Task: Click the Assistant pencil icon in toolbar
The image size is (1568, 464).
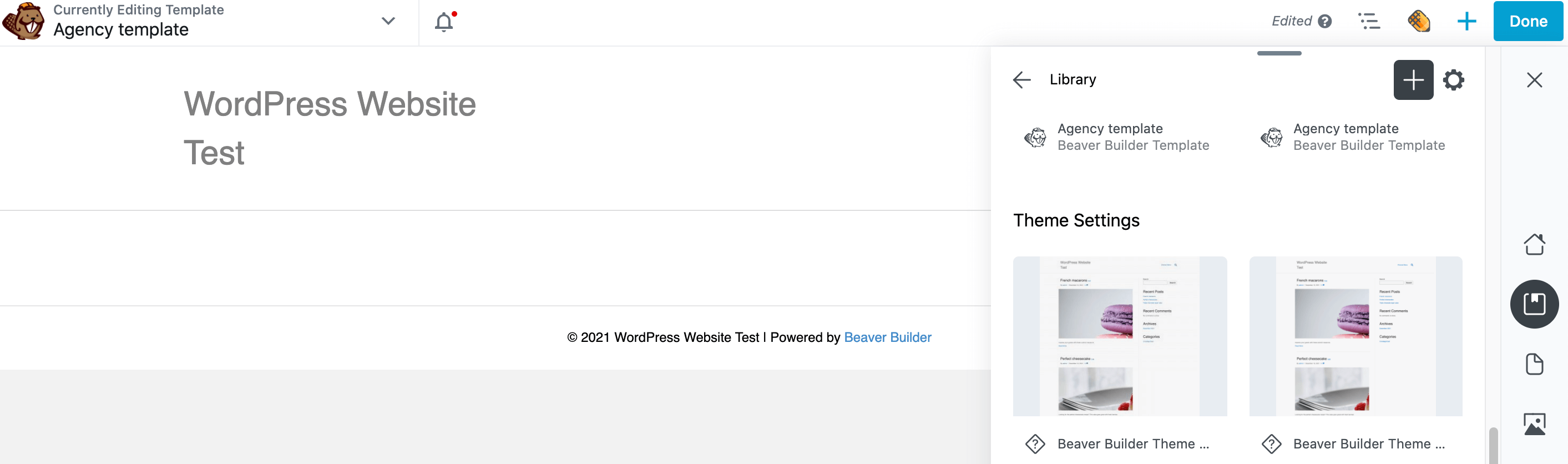Action: point(1418,21)
